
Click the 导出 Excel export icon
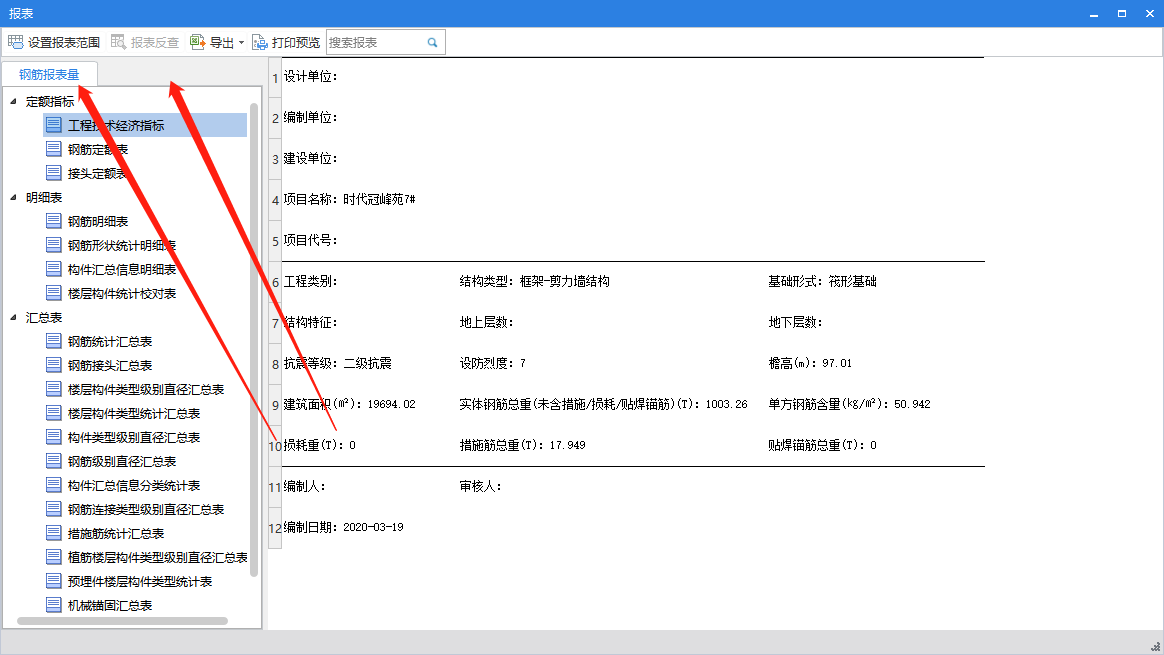197,42
